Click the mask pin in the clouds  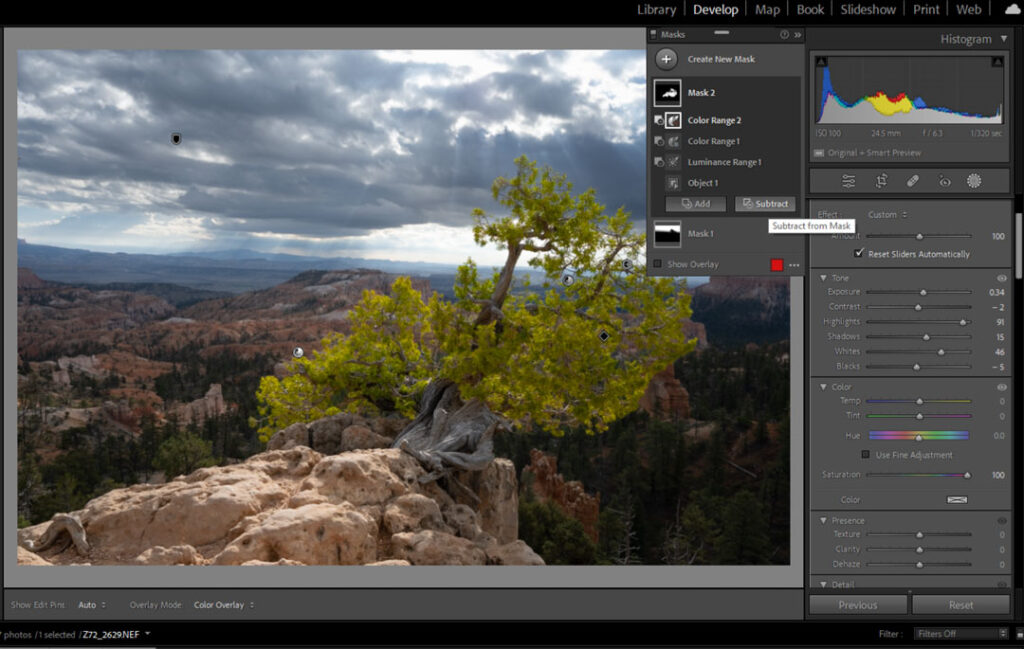(x=176, y=138)
